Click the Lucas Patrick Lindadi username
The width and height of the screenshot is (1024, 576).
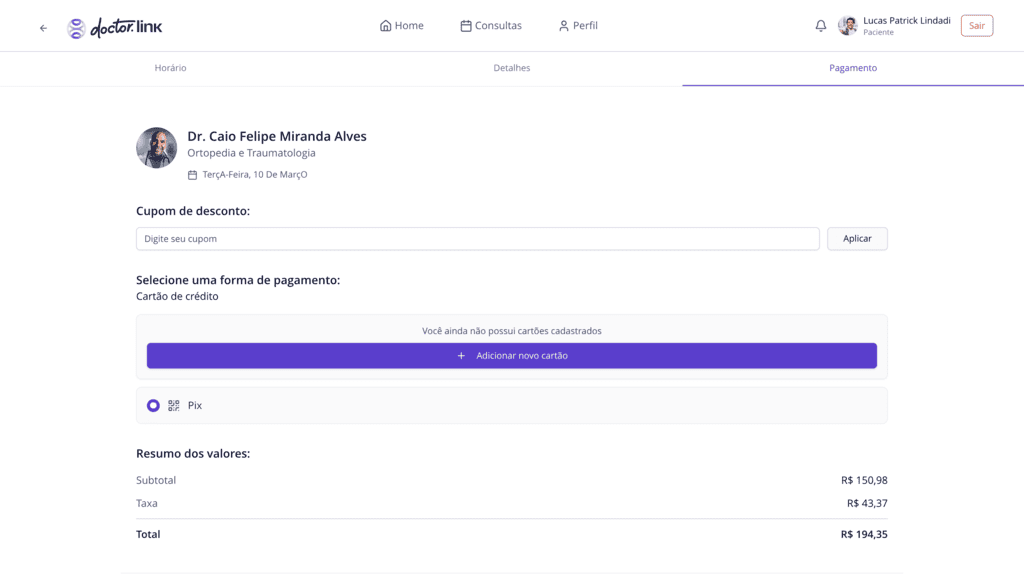(x=906, y=20)
